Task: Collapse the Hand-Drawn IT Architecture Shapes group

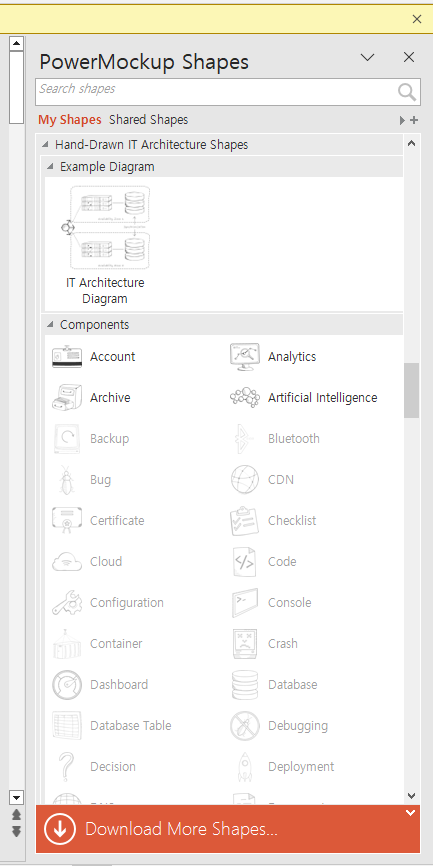Action: [46, 145]
